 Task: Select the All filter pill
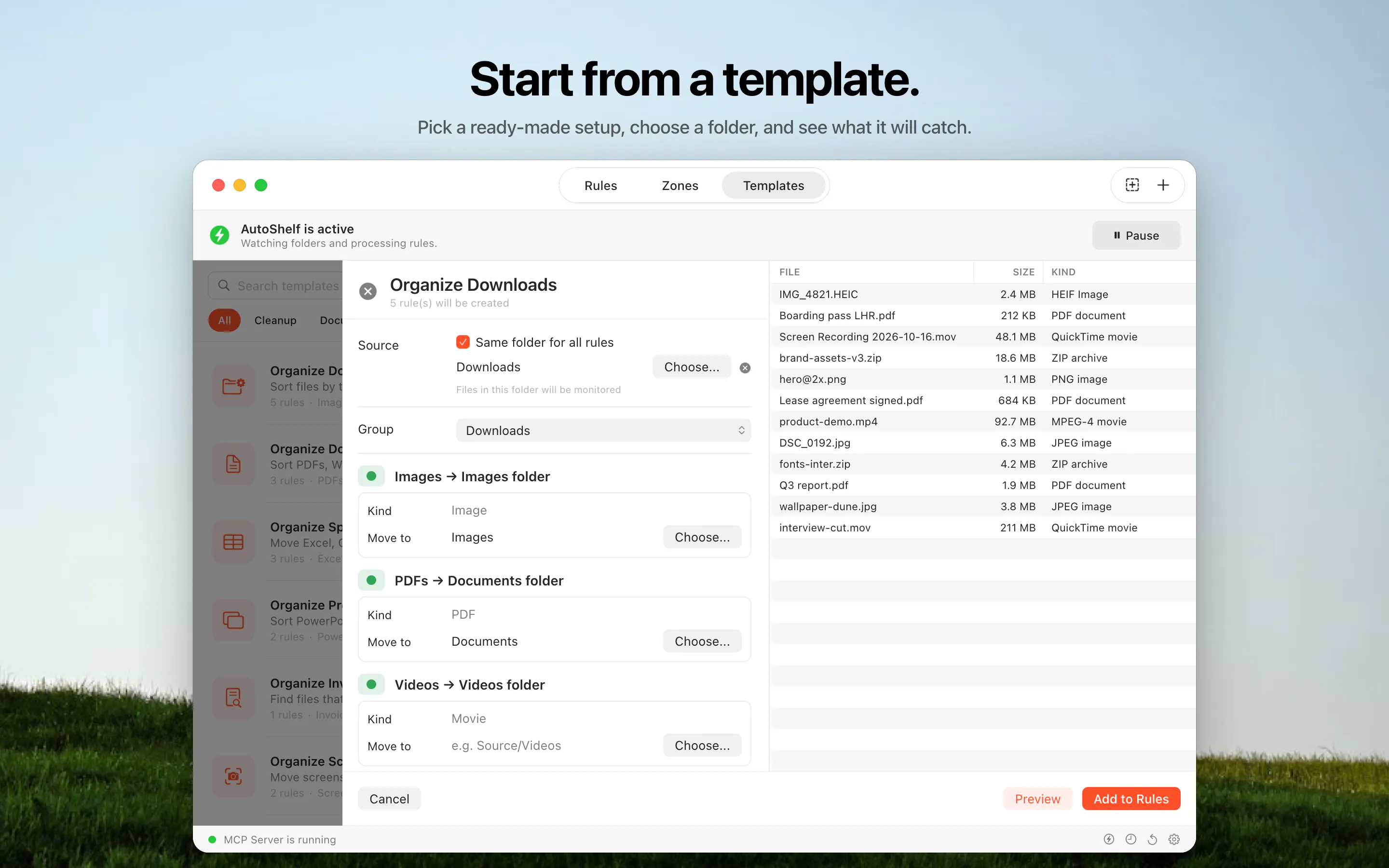tap(224, 320)
